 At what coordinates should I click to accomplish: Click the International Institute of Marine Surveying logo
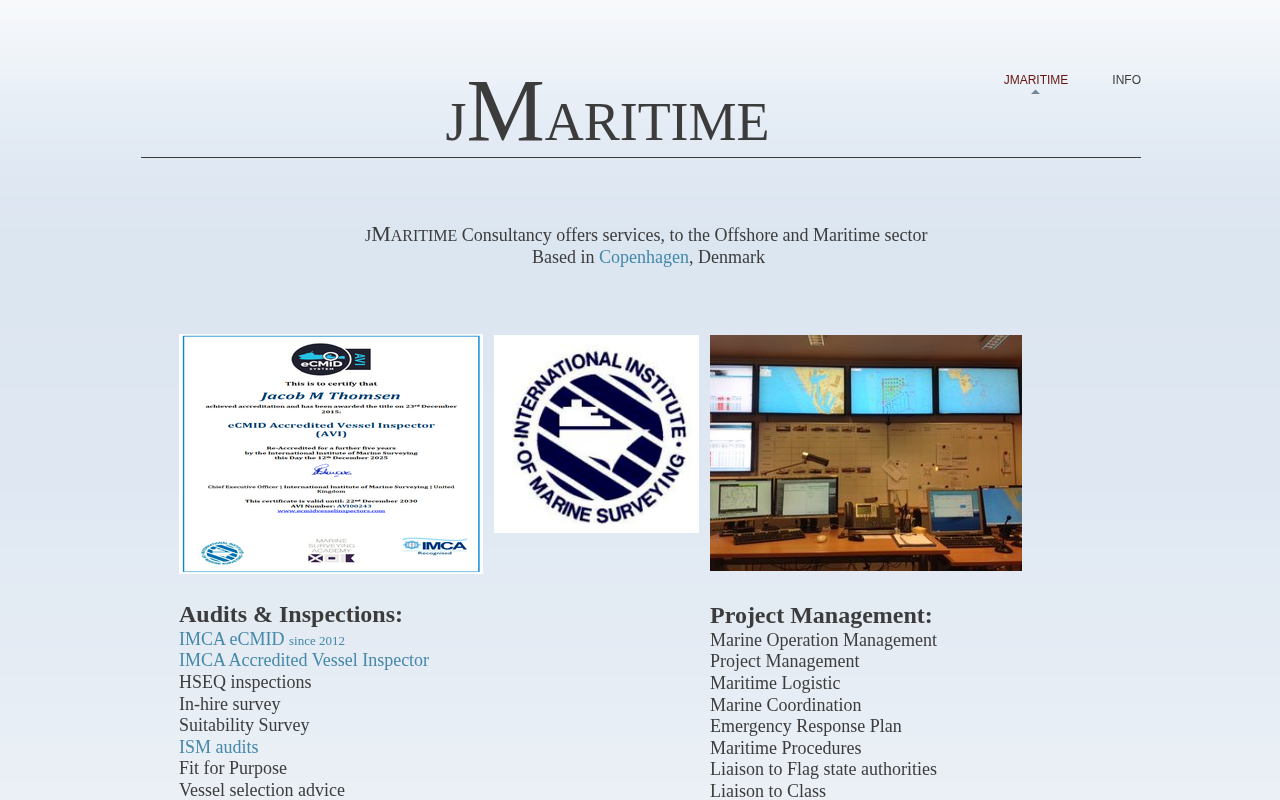coord(597,434)
